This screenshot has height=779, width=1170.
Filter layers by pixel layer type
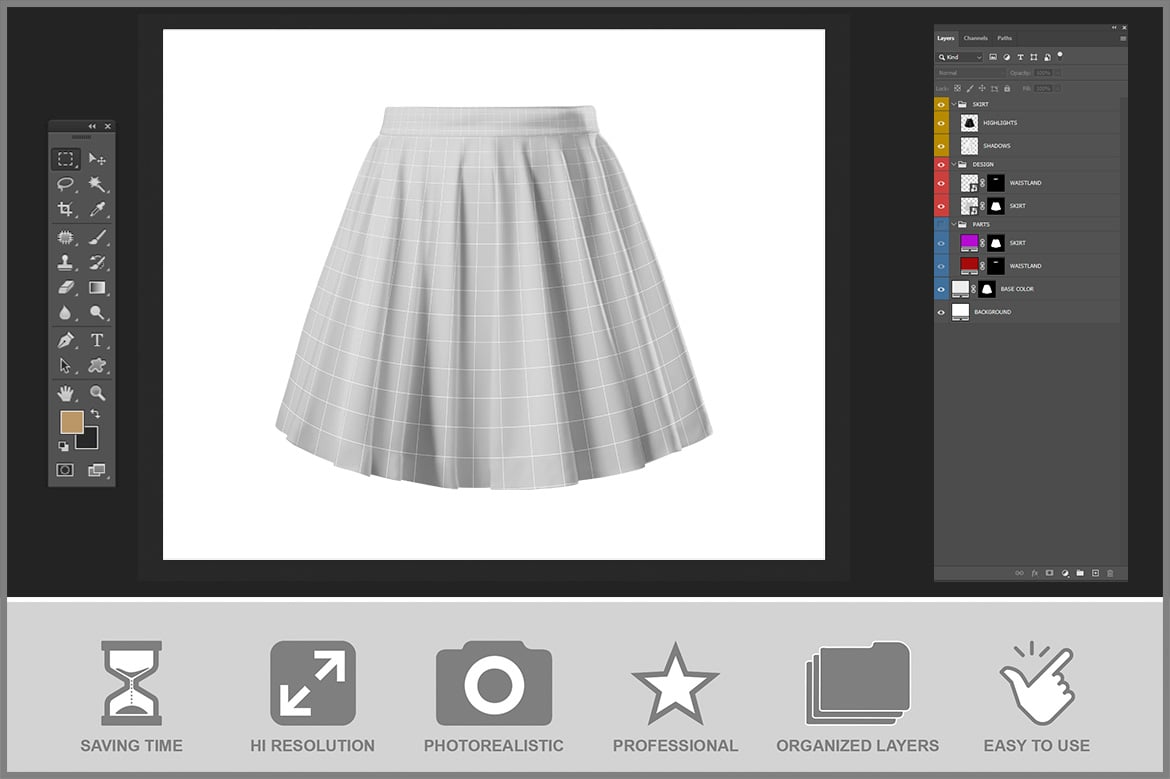point(993,57)
